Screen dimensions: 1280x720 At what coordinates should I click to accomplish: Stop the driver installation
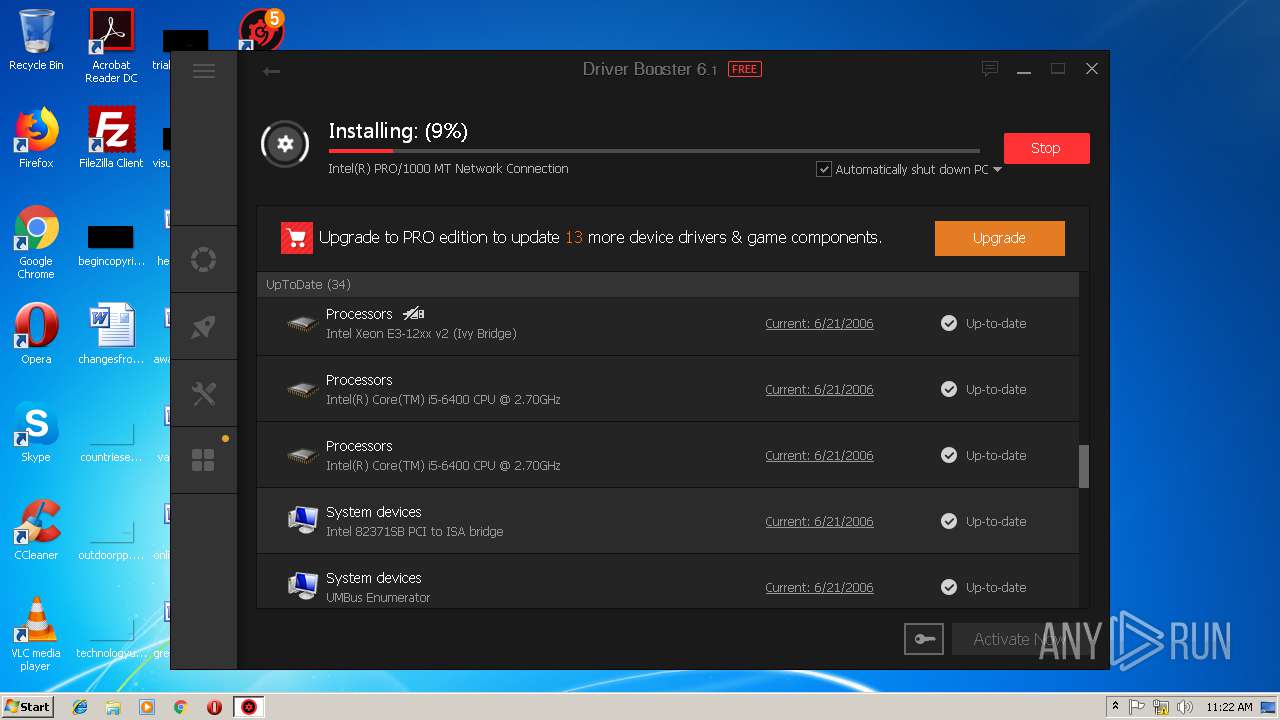[x=1046, y=148]
